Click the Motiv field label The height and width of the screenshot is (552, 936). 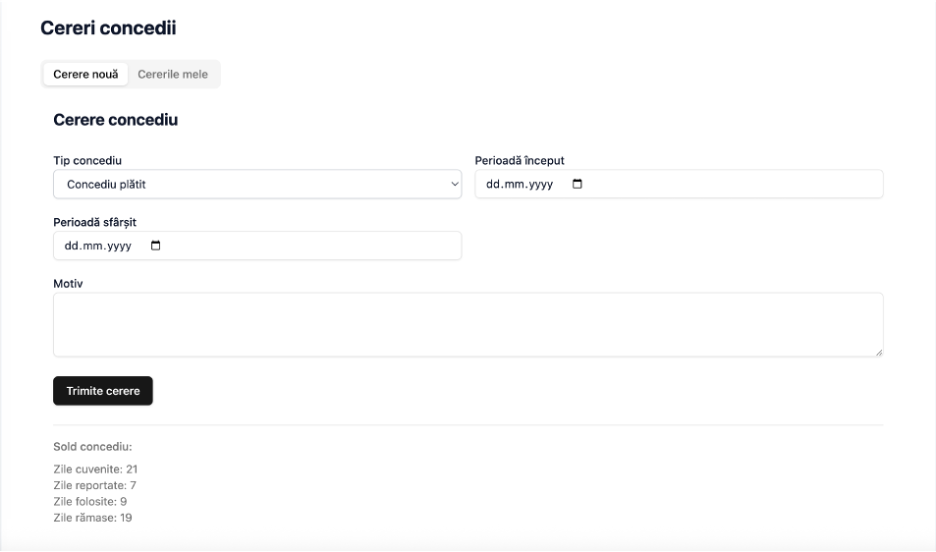coord(68,284)
